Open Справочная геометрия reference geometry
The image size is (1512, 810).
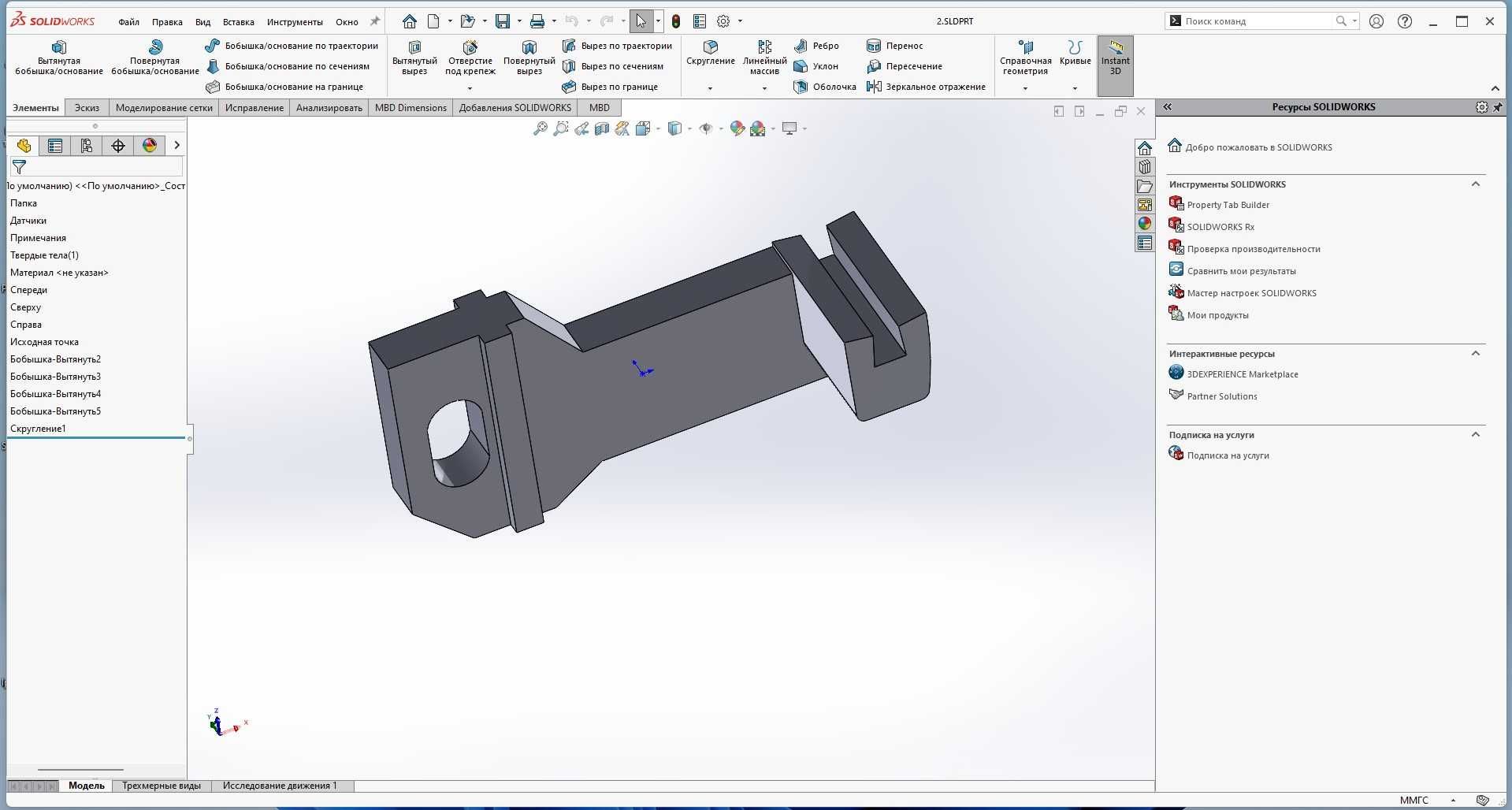1025,58
